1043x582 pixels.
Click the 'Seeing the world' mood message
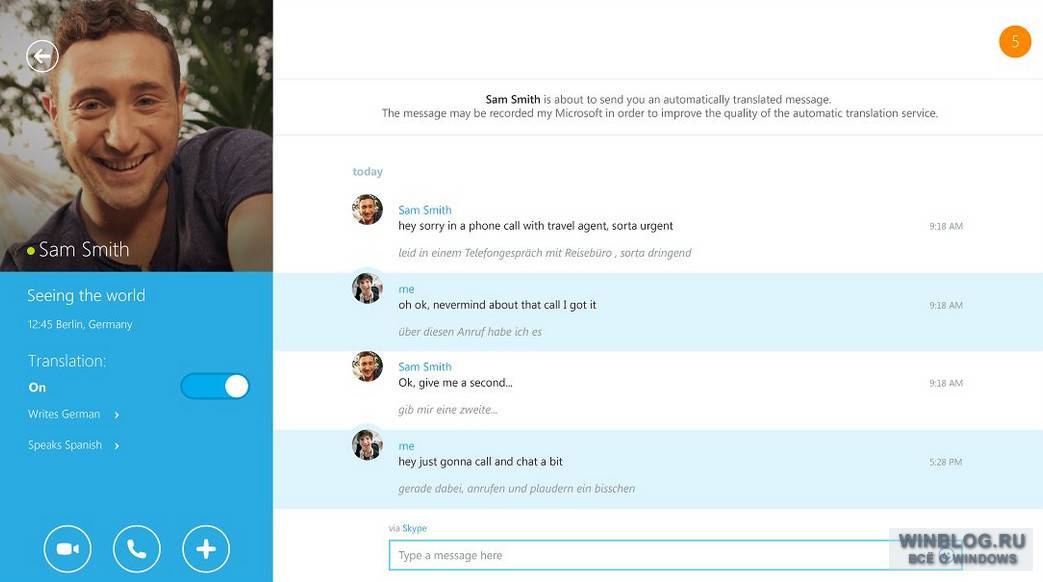[86, 295]
